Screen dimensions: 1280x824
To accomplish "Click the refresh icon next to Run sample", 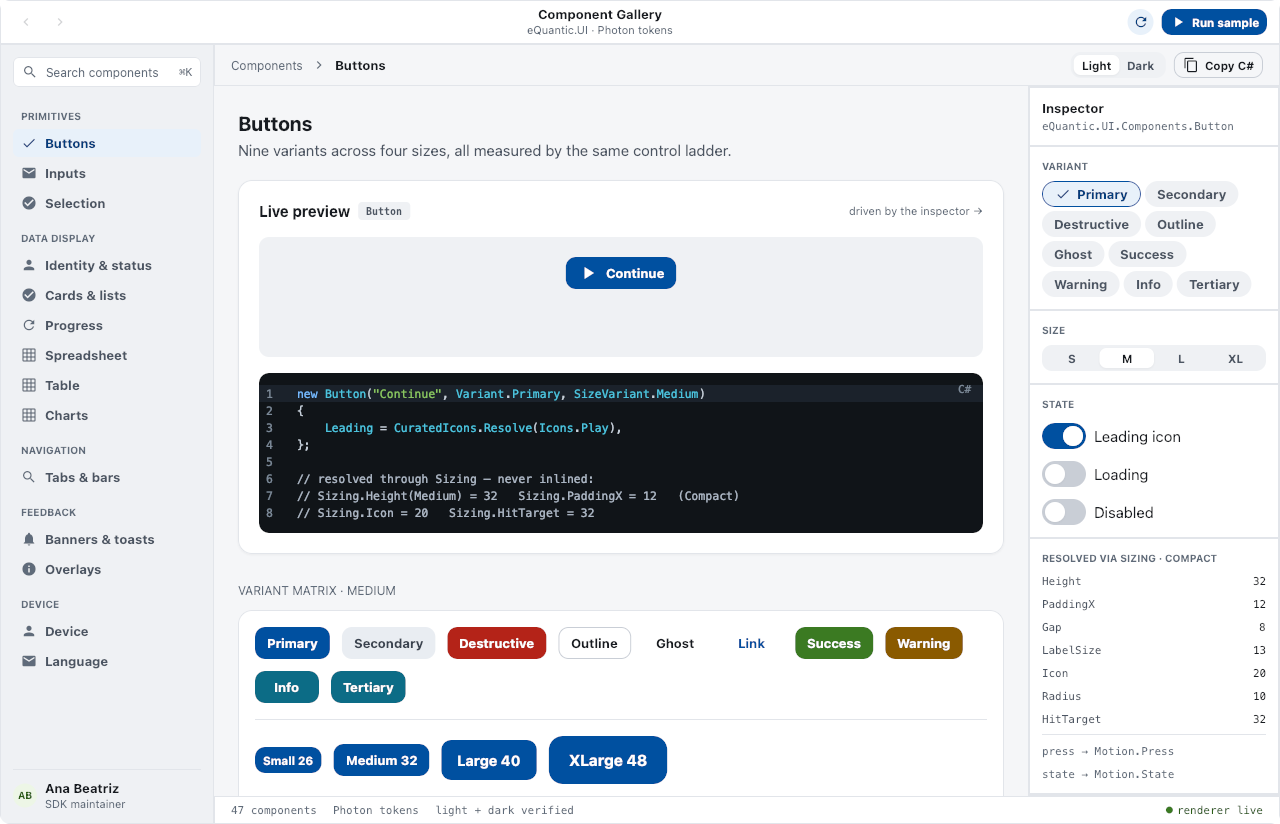I will 1140,22.
